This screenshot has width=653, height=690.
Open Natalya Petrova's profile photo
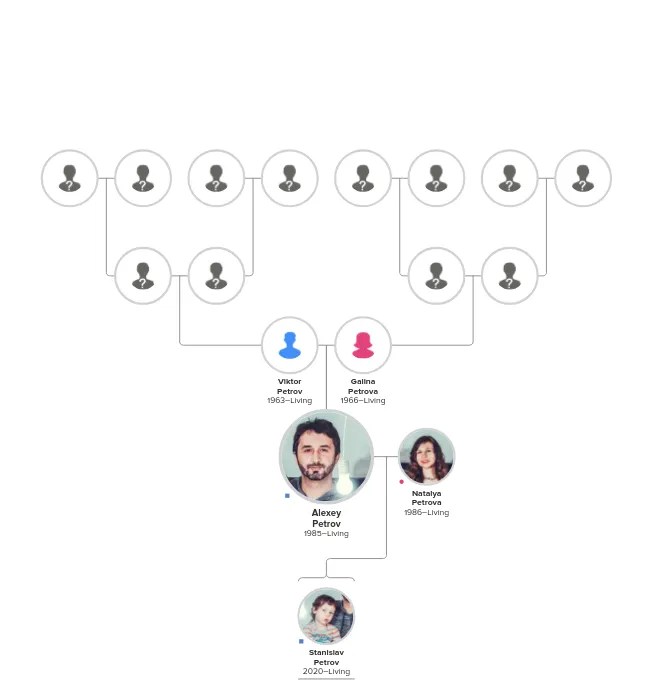coord(426,456)
